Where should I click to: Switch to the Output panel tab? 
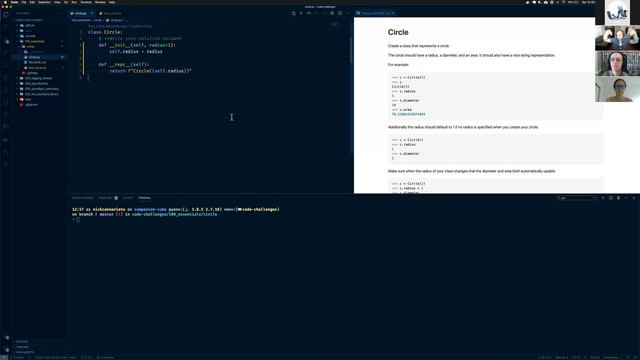(x=128, y=198)
